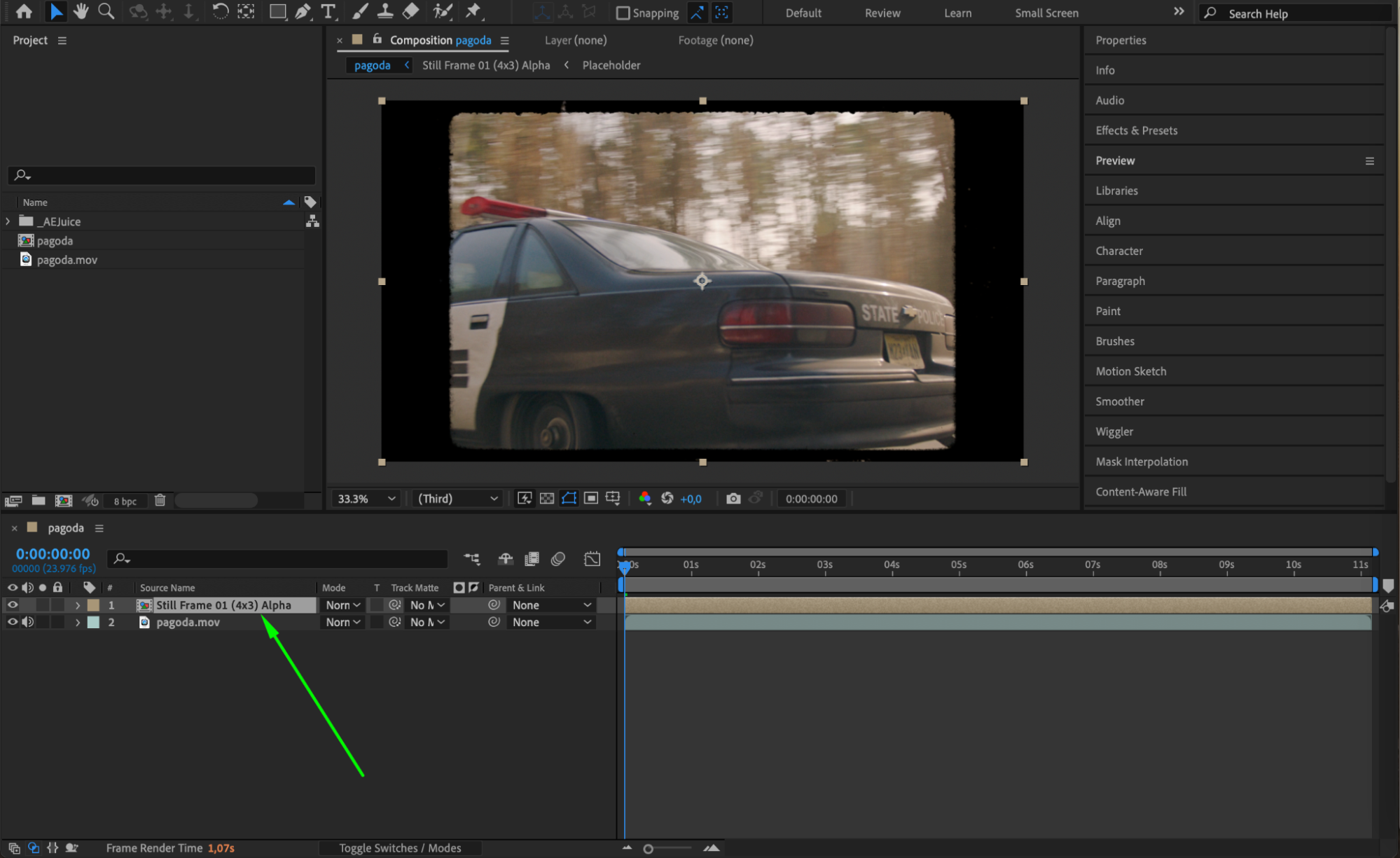
Task: Expand pagoda.mov layer properties
Action: [78, 622]
